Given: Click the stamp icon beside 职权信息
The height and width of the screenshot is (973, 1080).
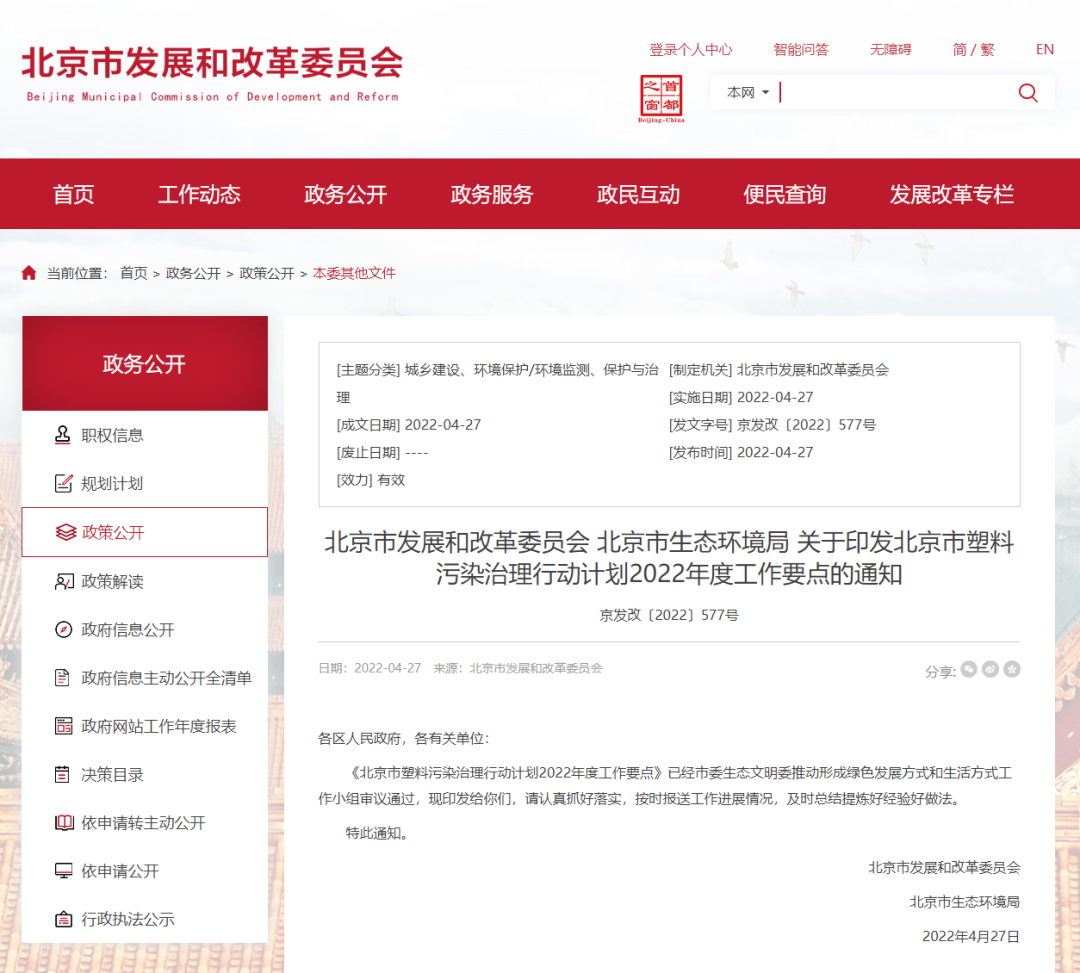Looking at the screenshot, I should tap(64, 435).
